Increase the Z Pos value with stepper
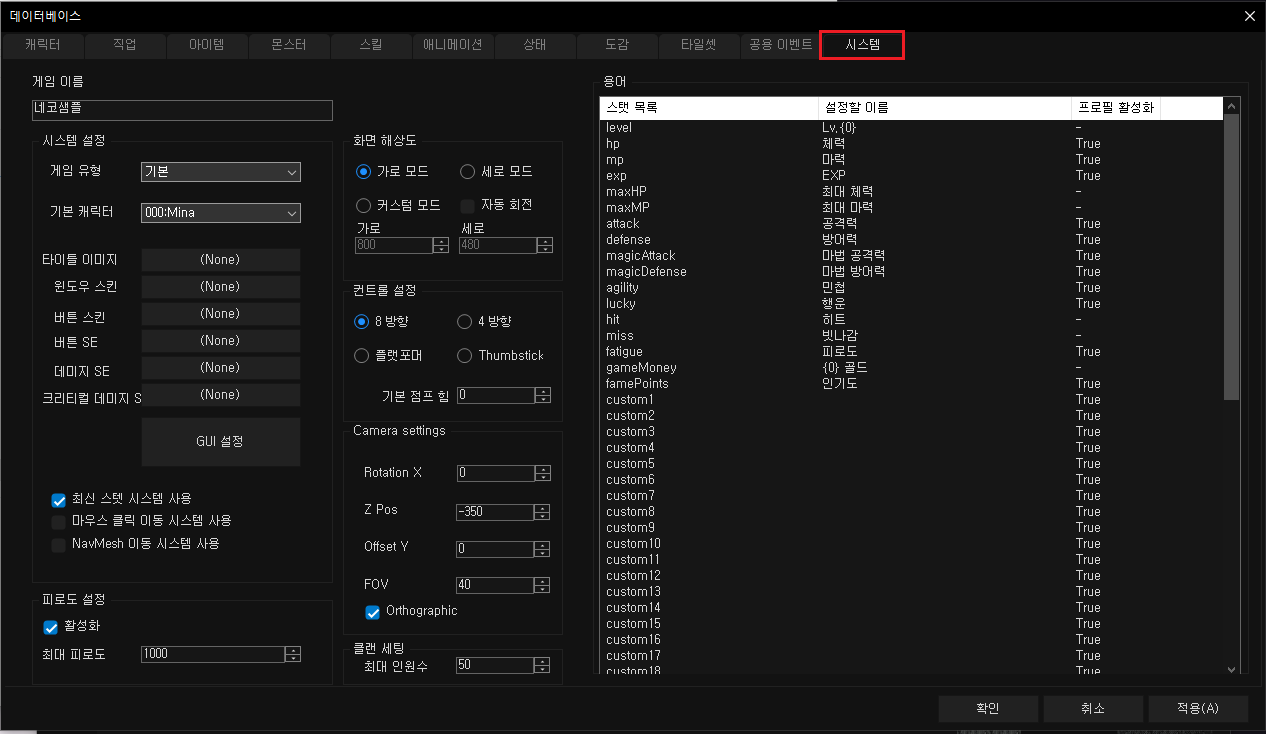Viewport: 1266px width, 734px height. [542, 508]
